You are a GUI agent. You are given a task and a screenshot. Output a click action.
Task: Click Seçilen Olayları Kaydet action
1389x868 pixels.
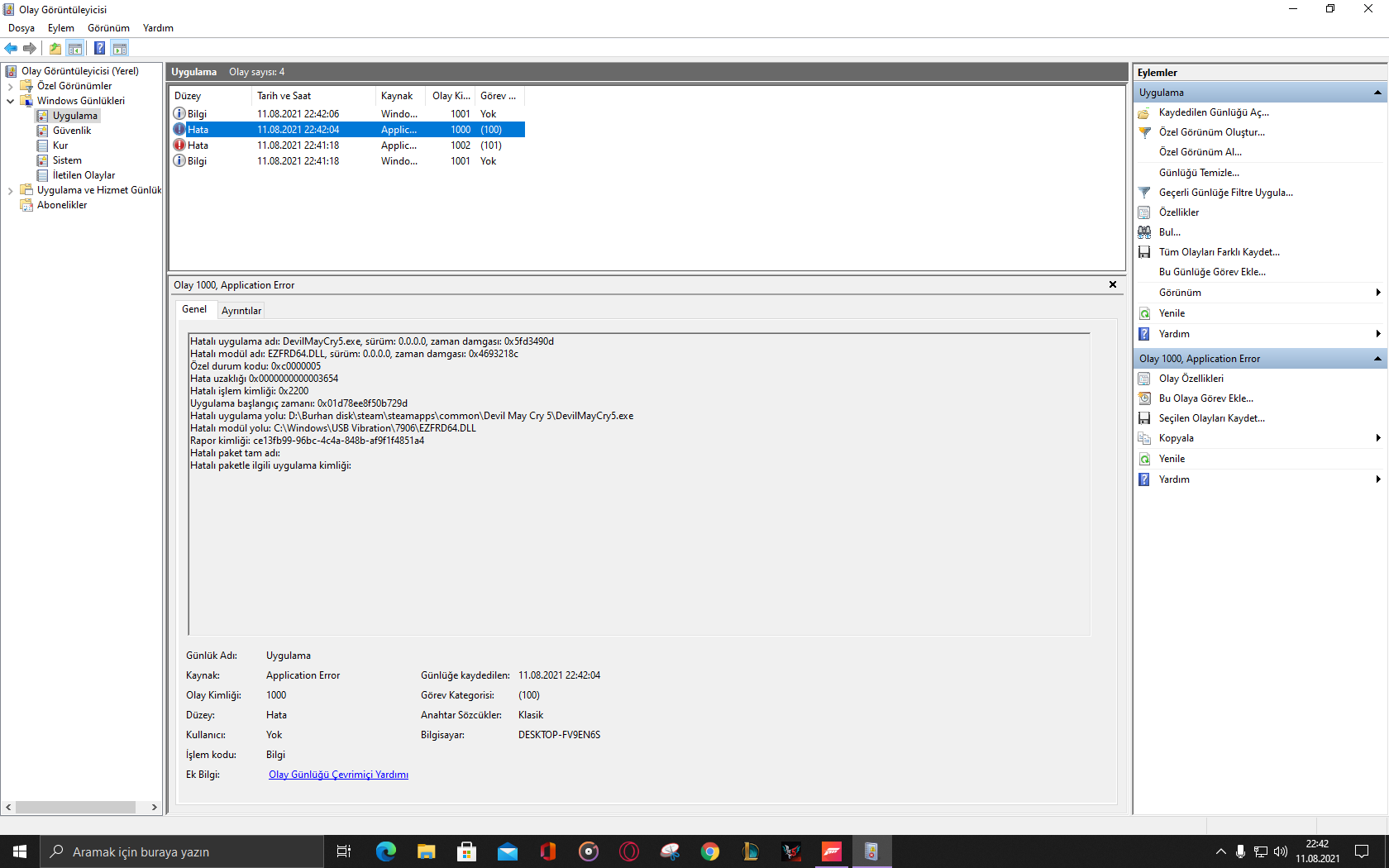(1212, 418)
